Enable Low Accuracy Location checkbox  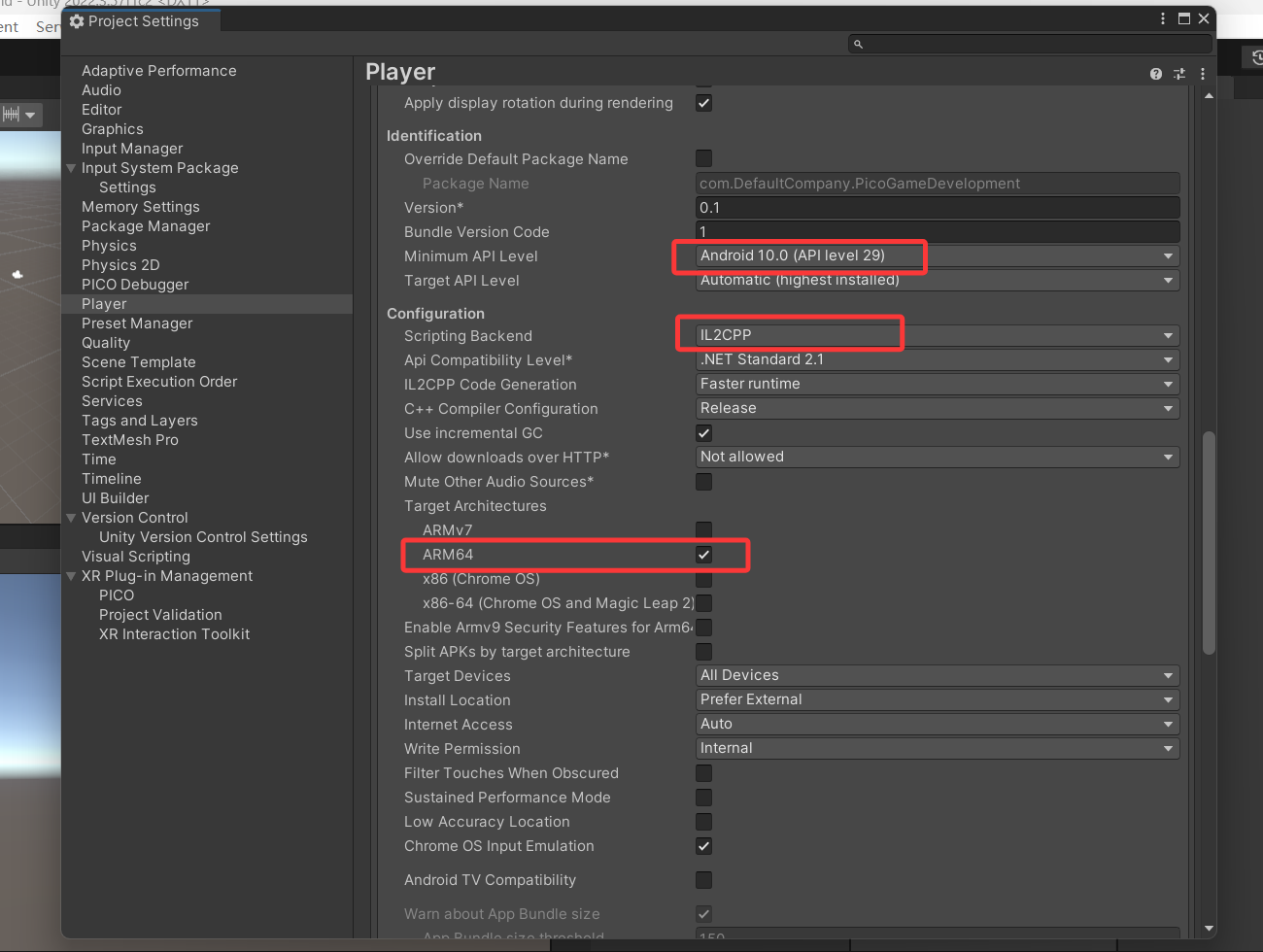(704, 822)
